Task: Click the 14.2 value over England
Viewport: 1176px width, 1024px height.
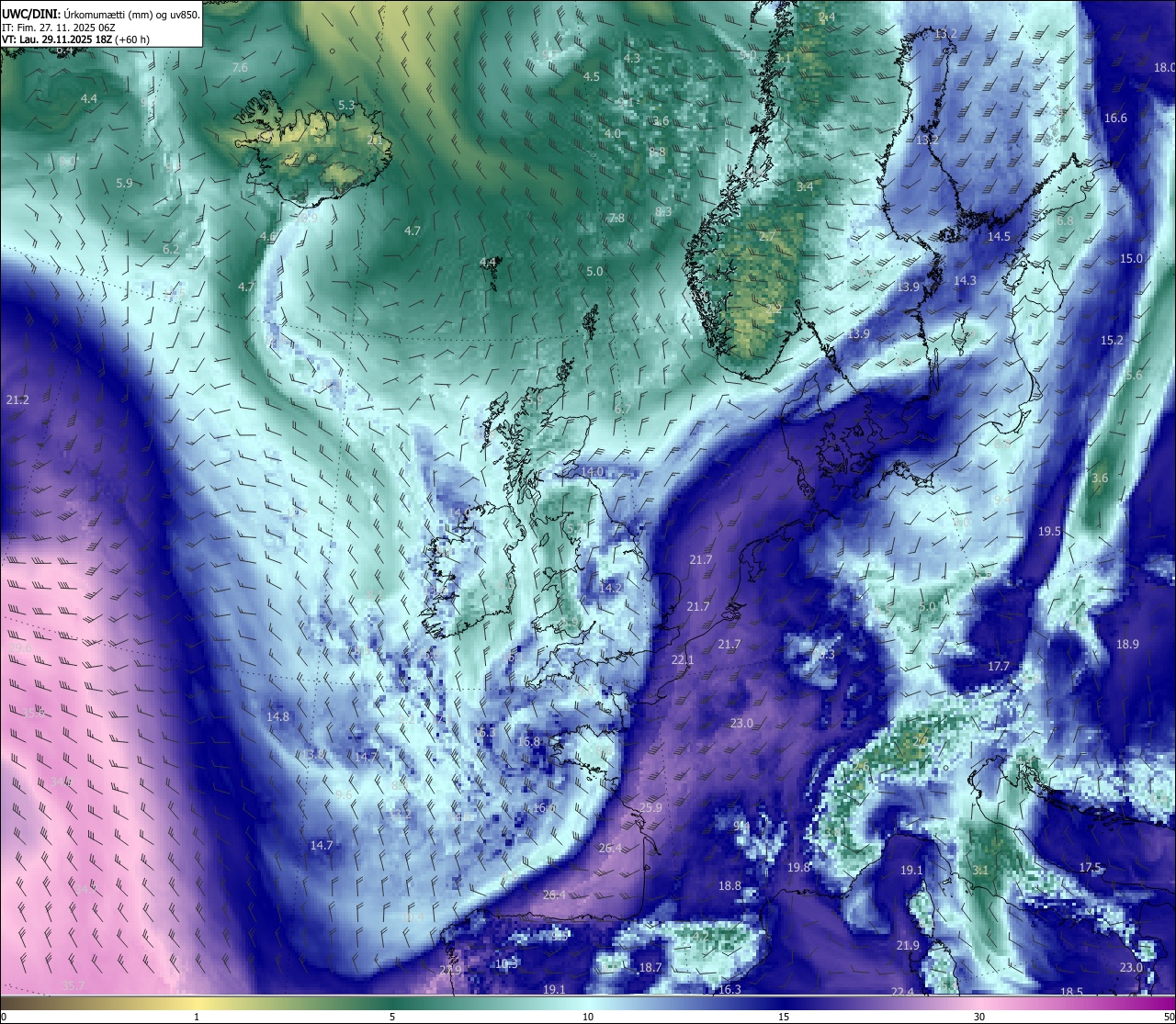Action: tap(611, 587)
